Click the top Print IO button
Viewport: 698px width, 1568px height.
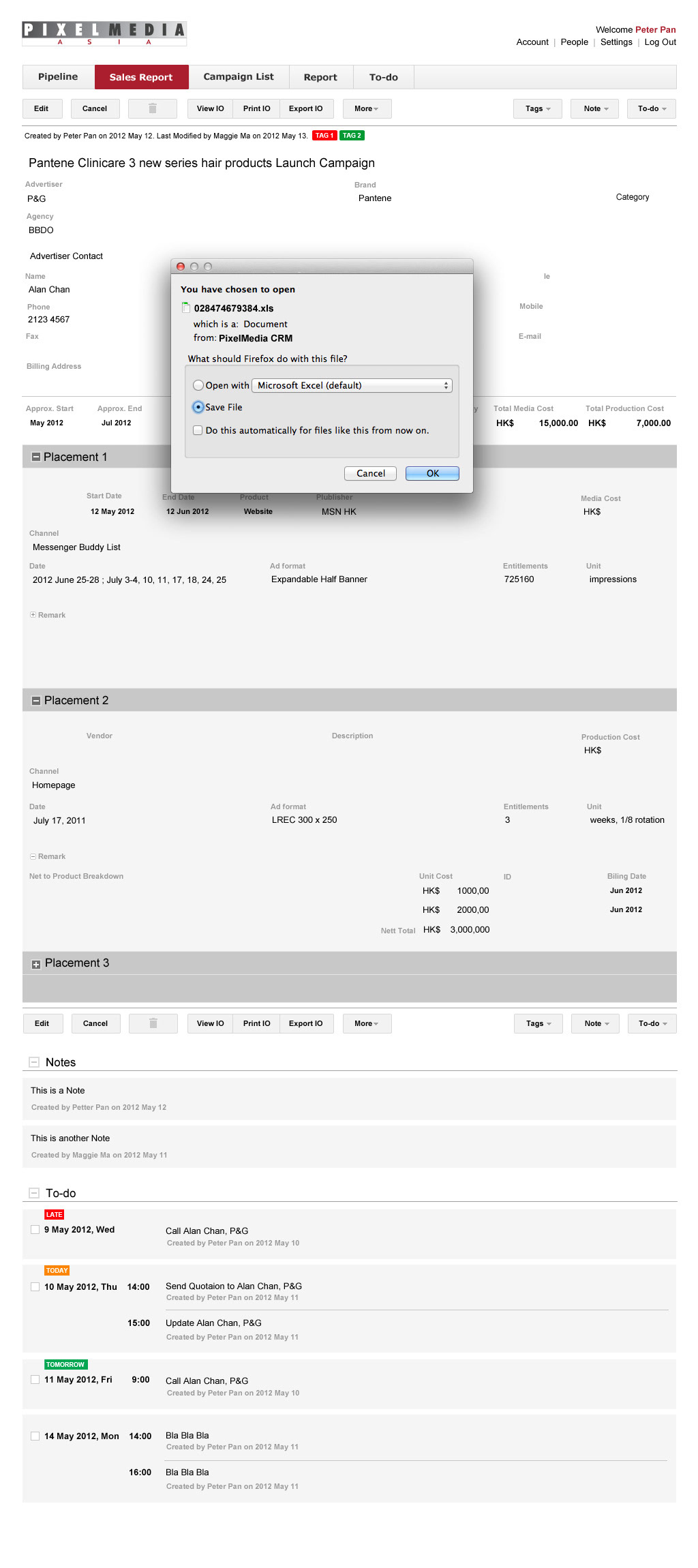256,108
